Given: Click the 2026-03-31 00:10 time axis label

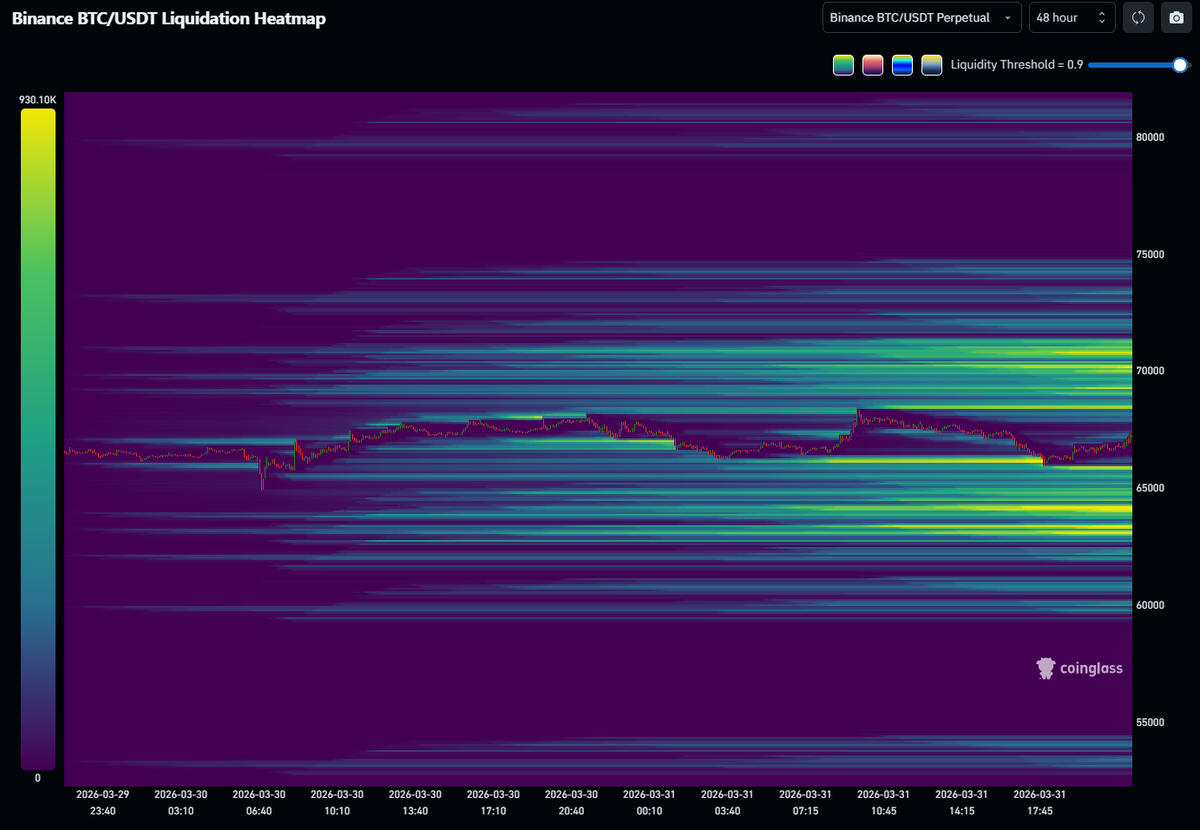Looking at the screenshot, I should pyautogui.click(x=649, y=803).
